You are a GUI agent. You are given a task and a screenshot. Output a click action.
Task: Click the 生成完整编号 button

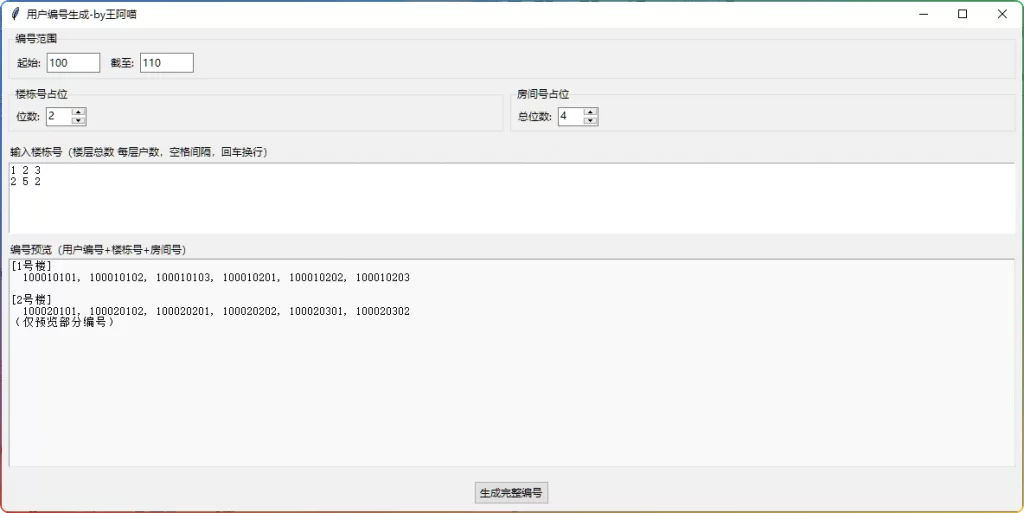pyautogui.click(x=511, y=493)
